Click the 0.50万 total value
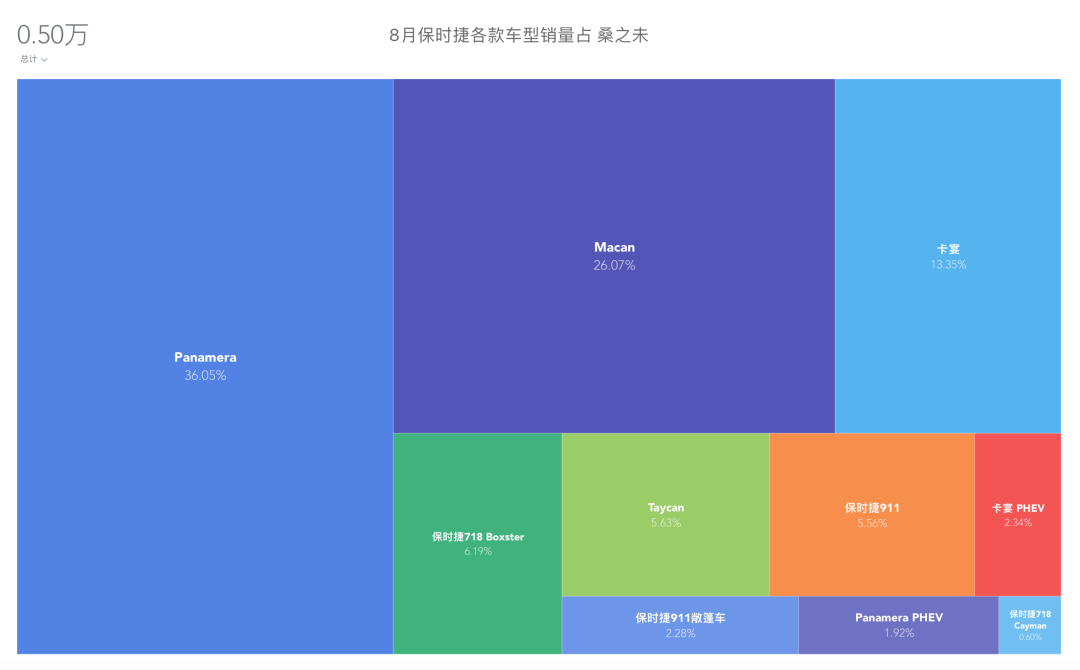 [52, 35]
